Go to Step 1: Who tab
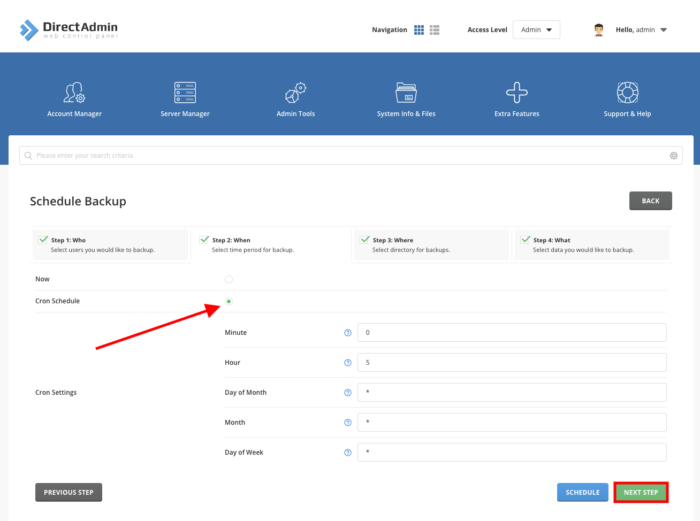 108,244
